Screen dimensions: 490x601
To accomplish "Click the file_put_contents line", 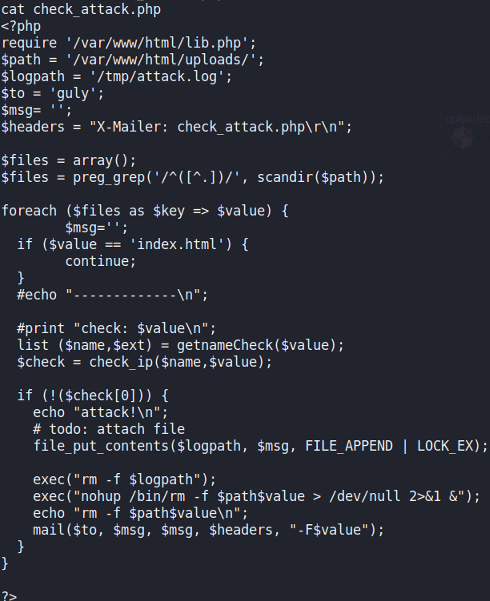I will pos(261,446).
